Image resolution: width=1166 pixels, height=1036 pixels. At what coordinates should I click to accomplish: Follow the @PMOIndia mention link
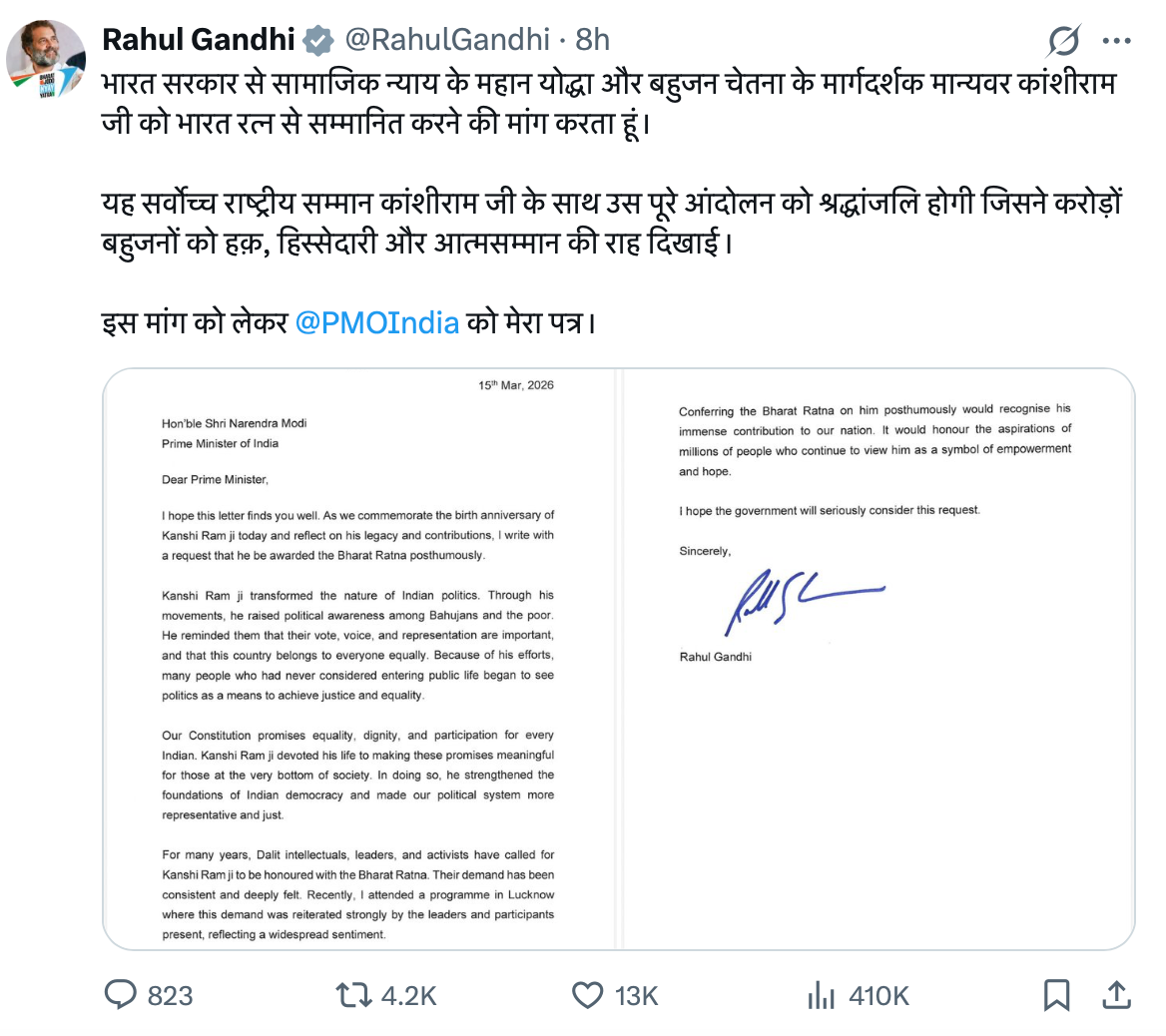tap(377, 322)
